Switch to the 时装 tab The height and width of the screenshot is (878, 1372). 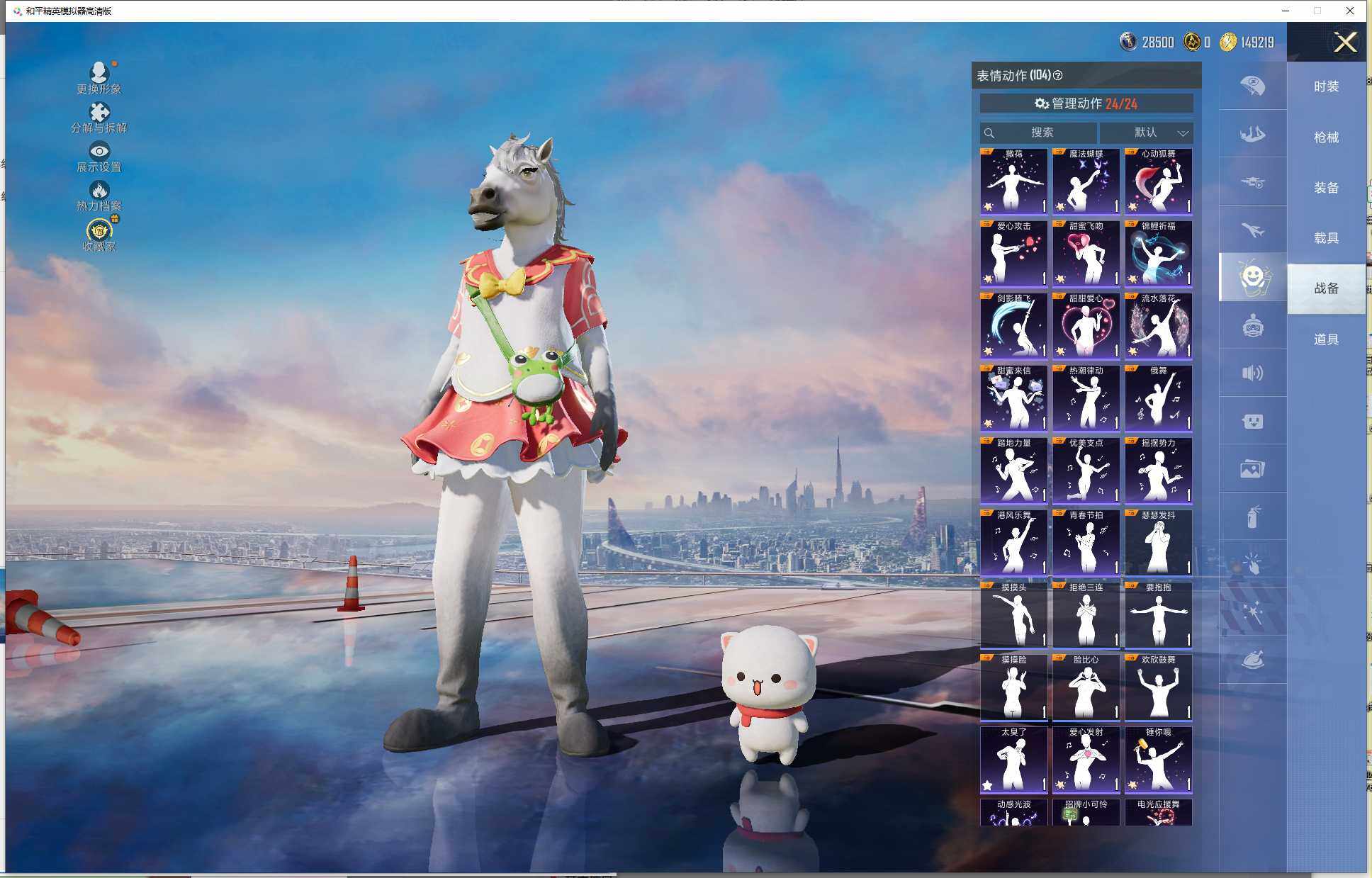tap(1326, 86)
